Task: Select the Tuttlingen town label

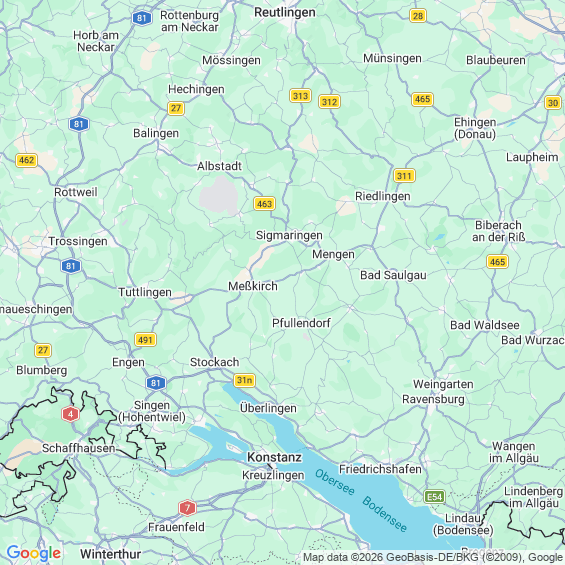Action: click(145, 292)
